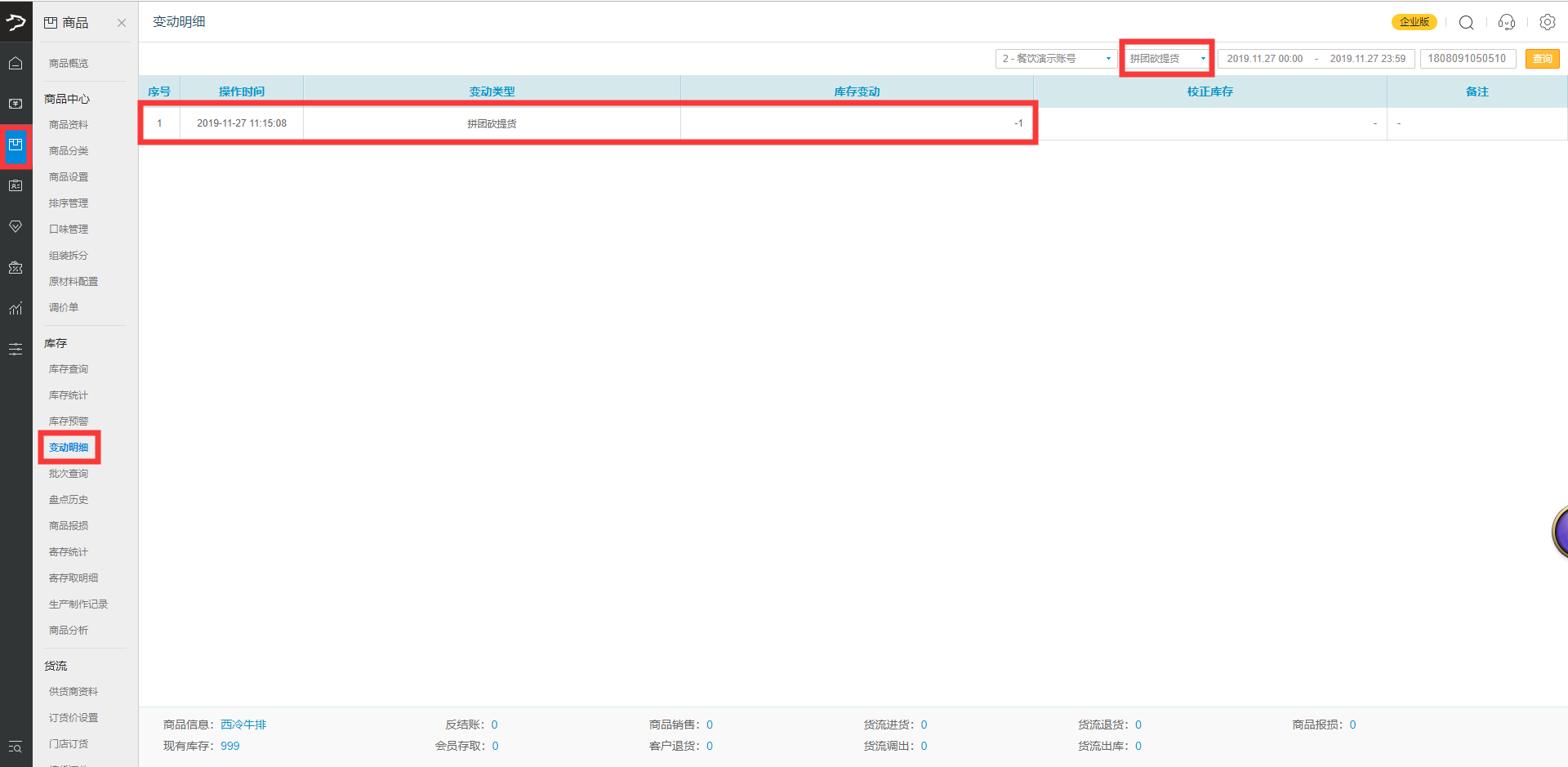Go to 商品资料 menu item
This screenshot has height=767, width=1568.
(x=69, y=125)
